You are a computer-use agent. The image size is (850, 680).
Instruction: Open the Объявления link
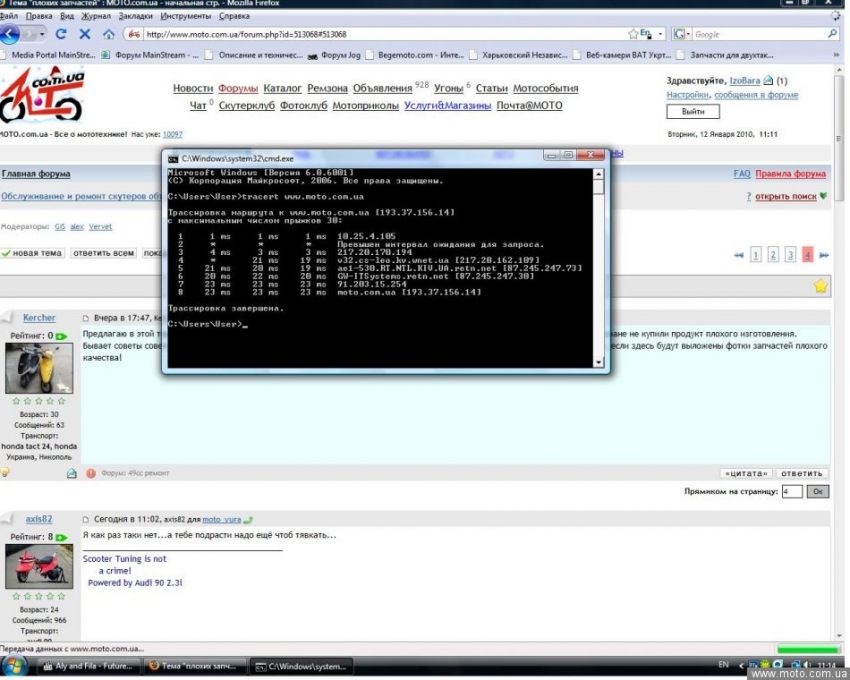tap(382, 88)
